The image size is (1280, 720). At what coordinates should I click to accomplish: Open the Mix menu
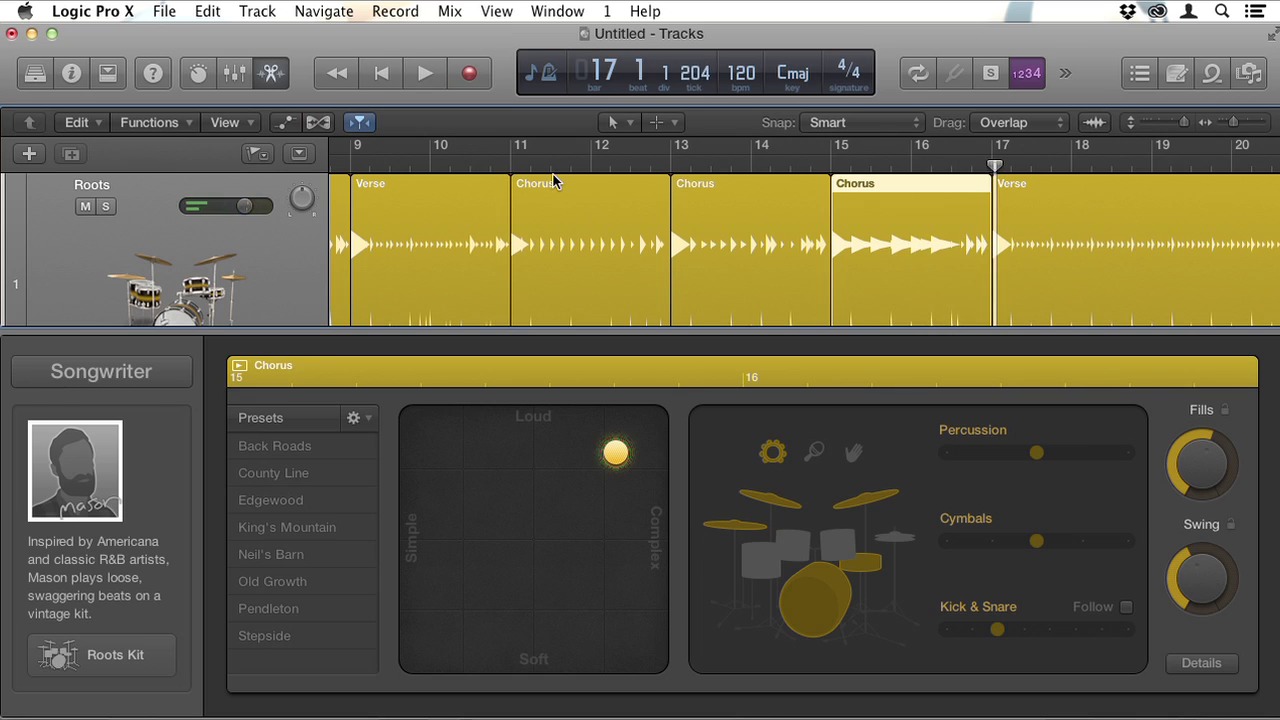pos(450,11)
